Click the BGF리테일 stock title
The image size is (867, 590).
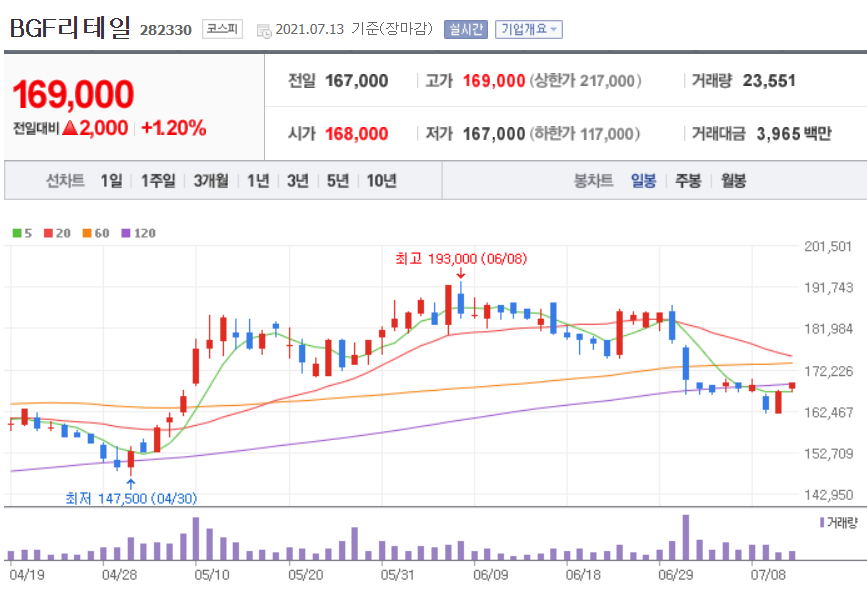tap(70, 28)
